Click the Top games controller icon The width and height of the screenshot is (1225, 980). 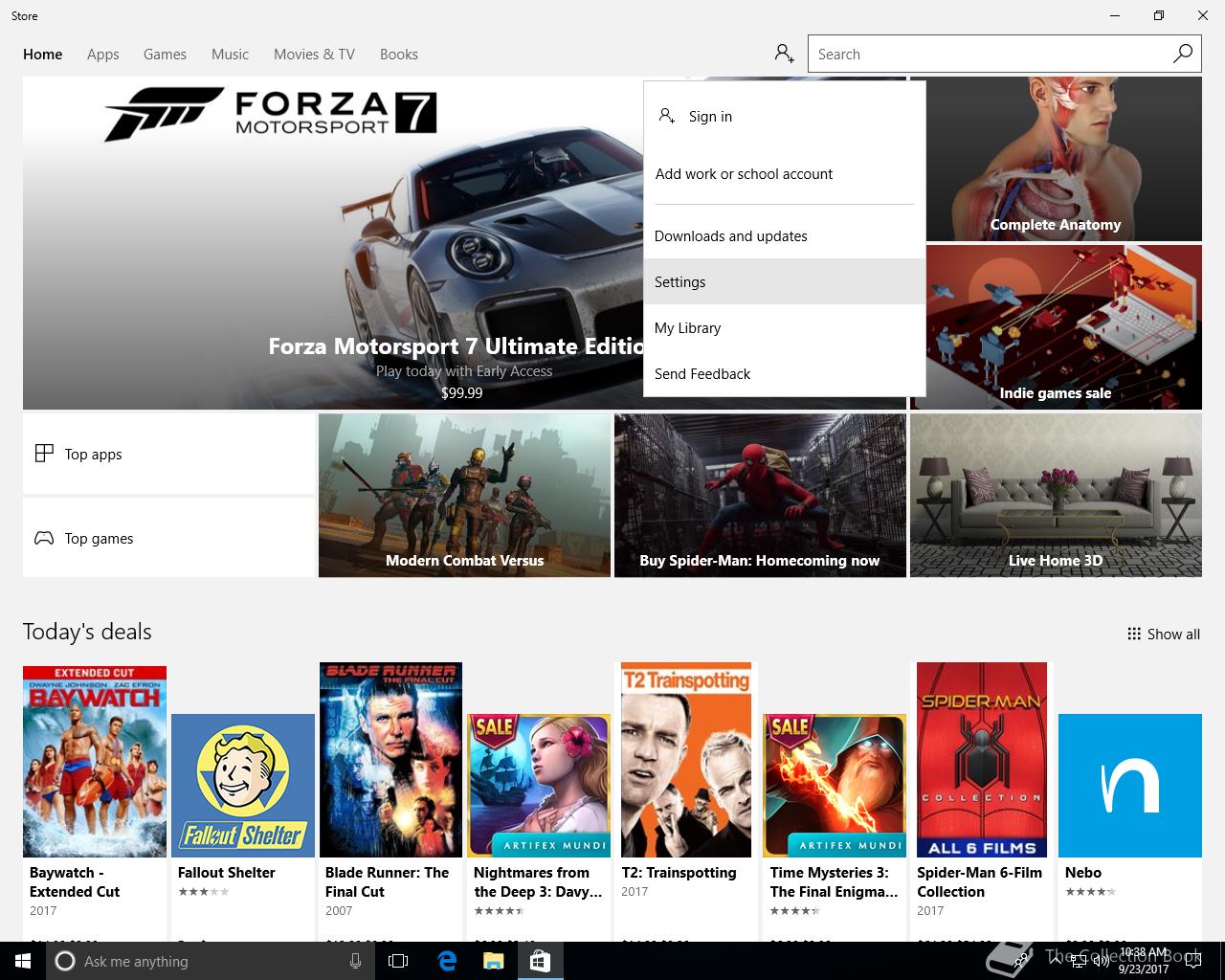[44, 538]
